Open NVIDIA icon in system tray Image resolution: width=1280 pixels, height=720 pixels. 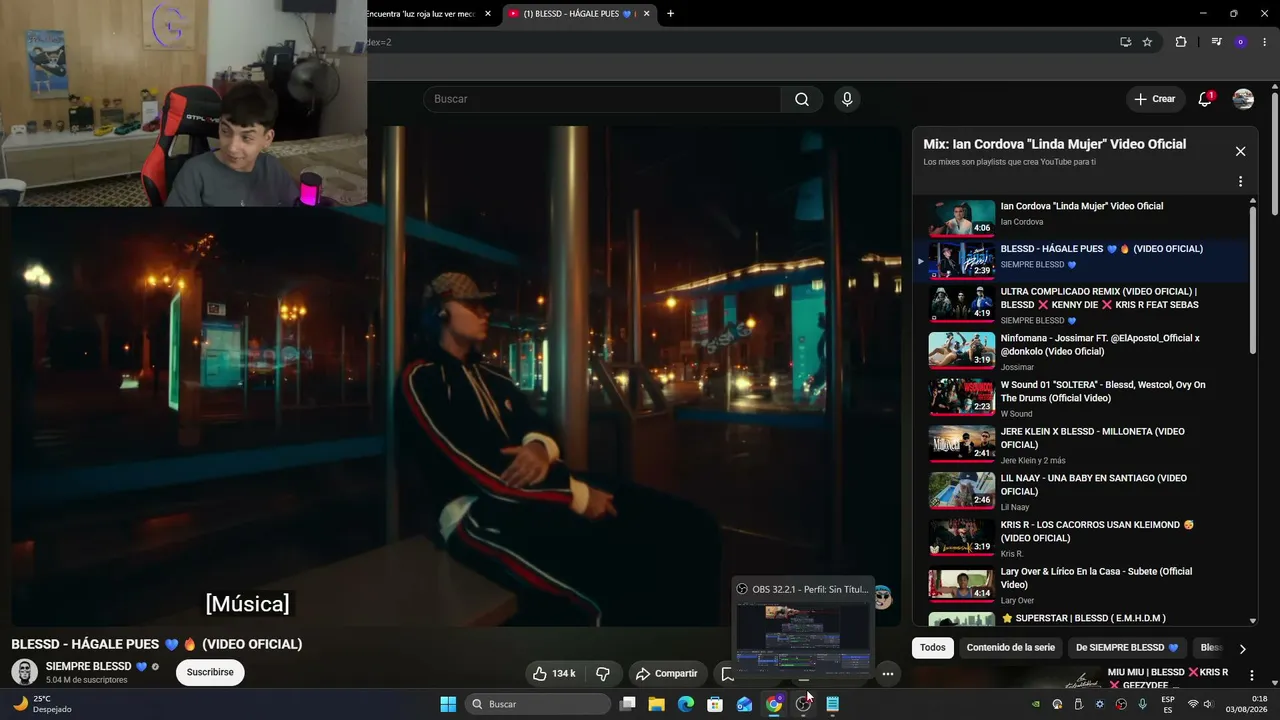point(1035,704)
